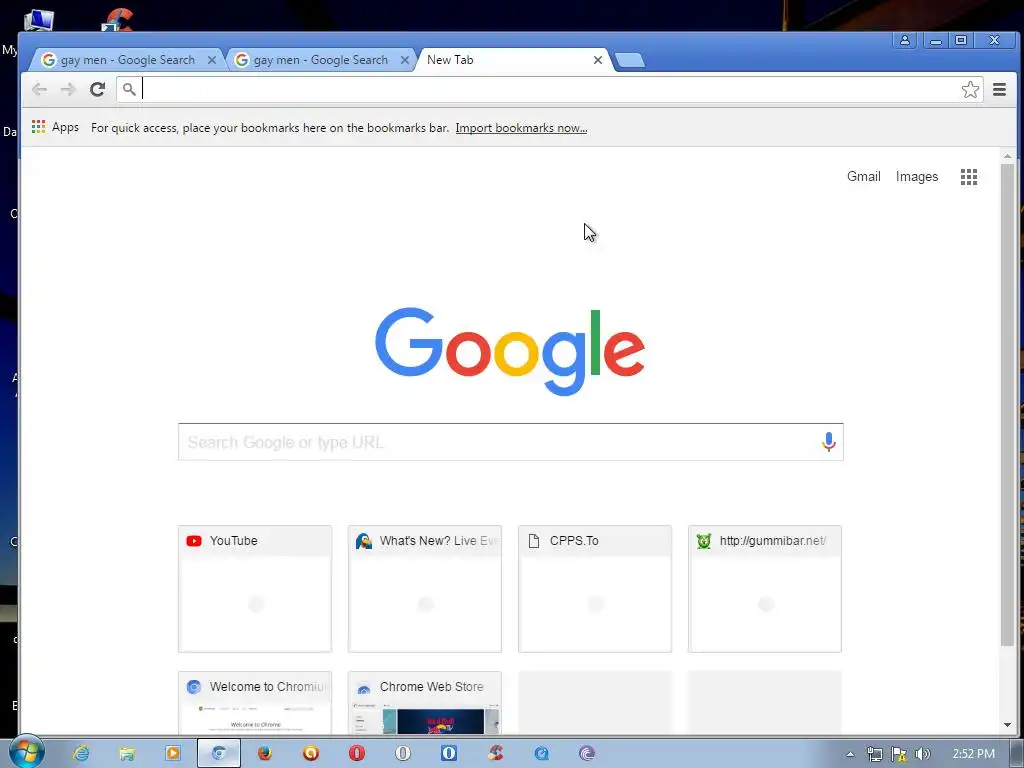Bookmark this page with the star icon
The image size is (1024, 768).
pos(970,89)
